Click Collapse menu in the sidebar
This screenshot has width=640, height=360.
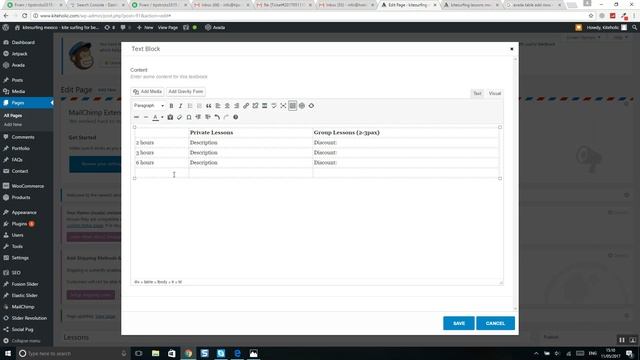[27, 341]
